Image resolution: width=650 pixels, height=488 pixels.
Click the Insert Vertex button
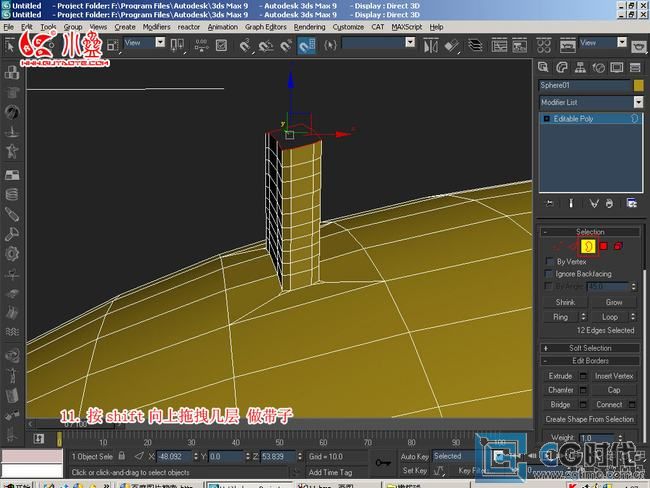coord(614,376)
